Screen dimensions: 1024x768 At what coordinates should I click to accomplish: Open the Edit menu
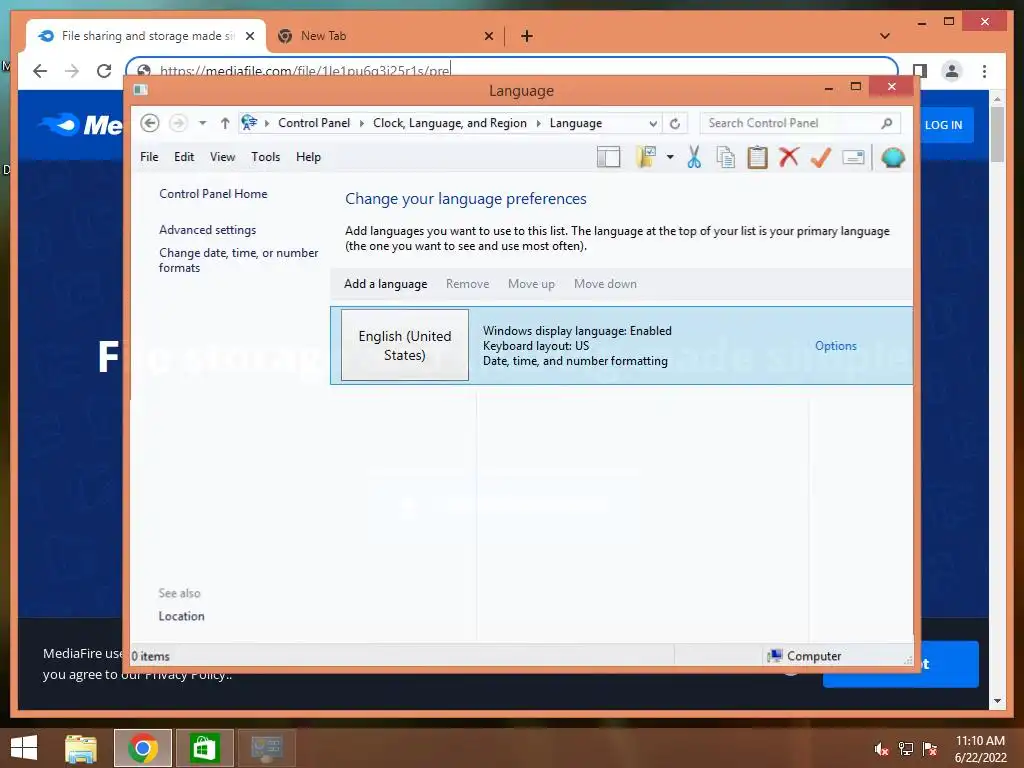[184, 157]
